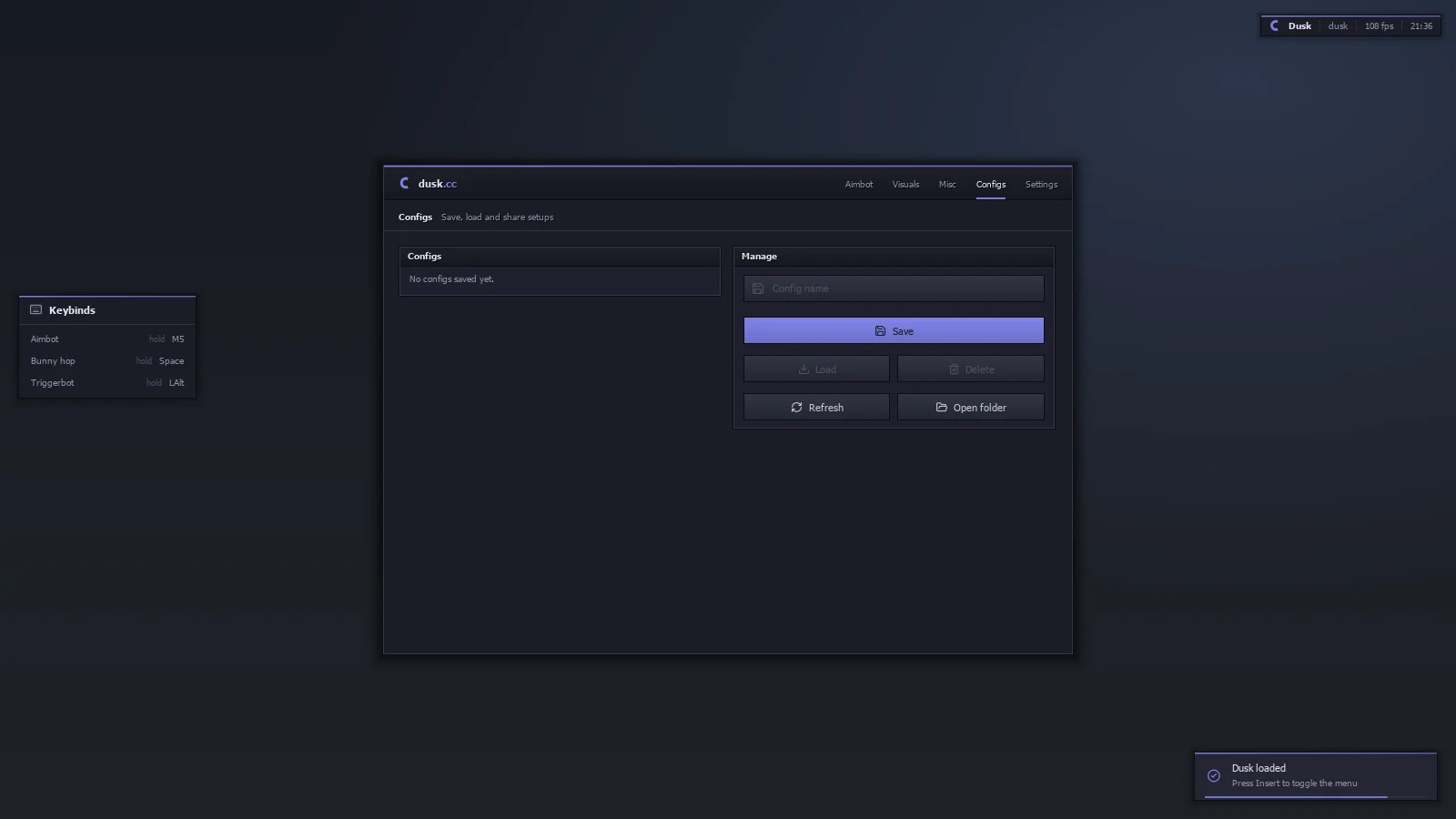Viewport: 1456px width, 819px height.
Task: Click the floppy icon in Config name field
Action: pyautogui.click(x=758, y=288)
